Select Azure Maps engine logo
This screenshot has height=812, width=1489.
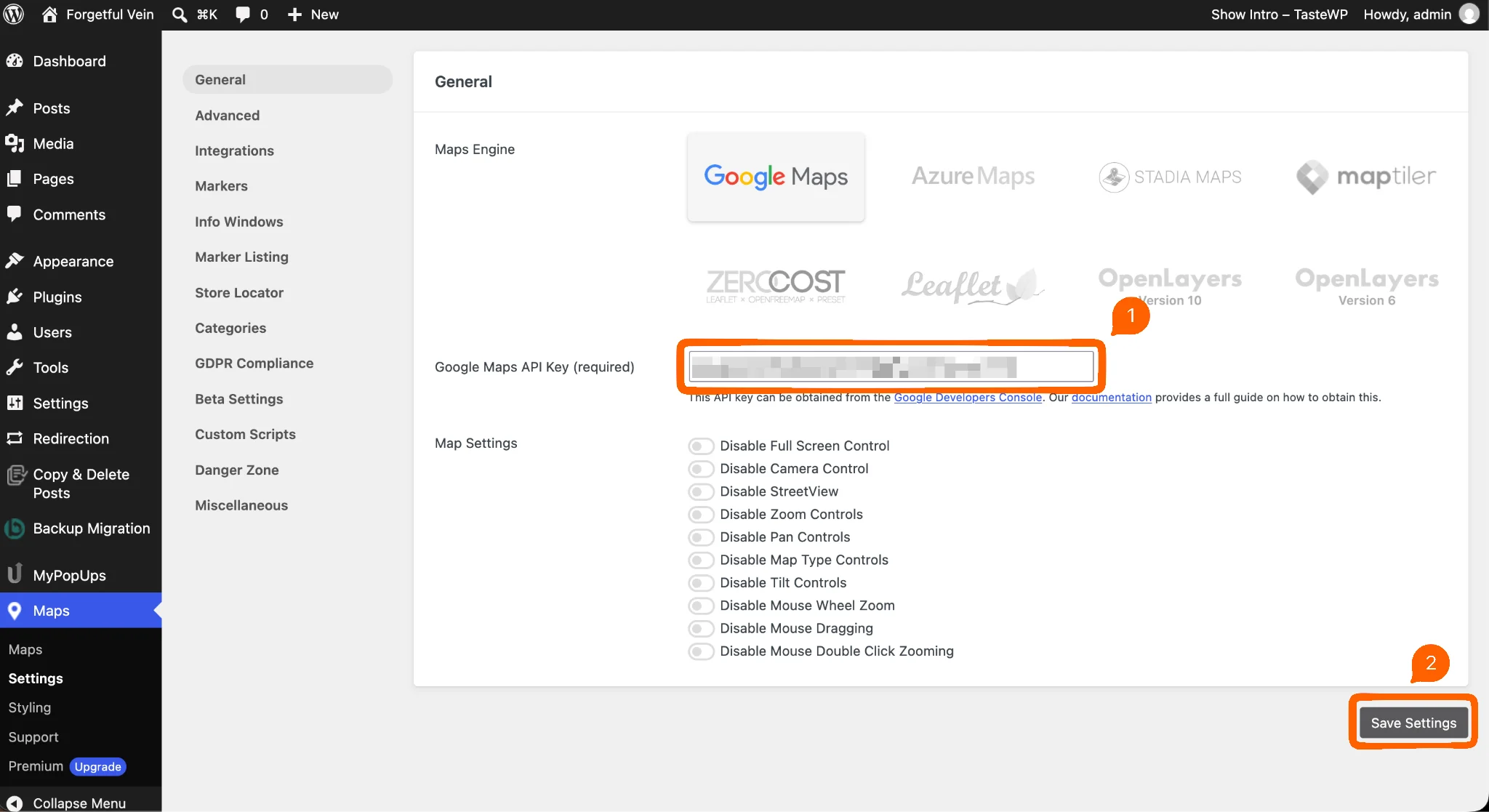(x=973, y=177)
